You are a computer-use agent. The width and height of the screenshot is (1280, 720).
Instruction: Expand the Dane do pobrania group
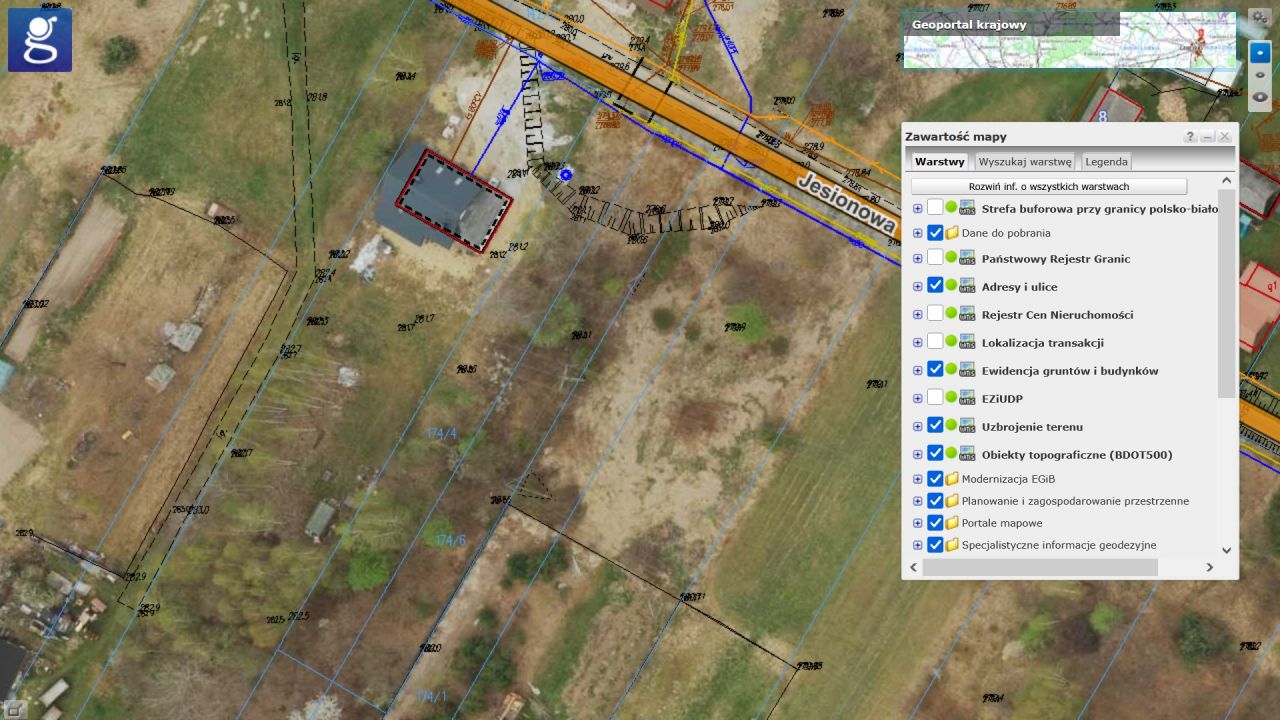tap(917, 233)
